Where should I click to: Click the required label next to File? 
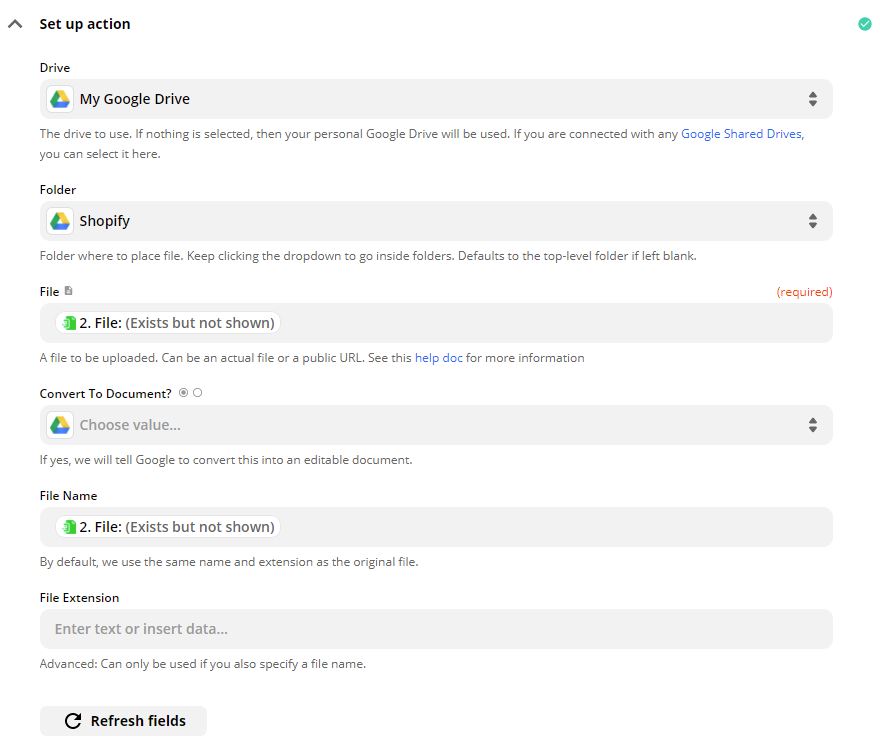[806, 291]
